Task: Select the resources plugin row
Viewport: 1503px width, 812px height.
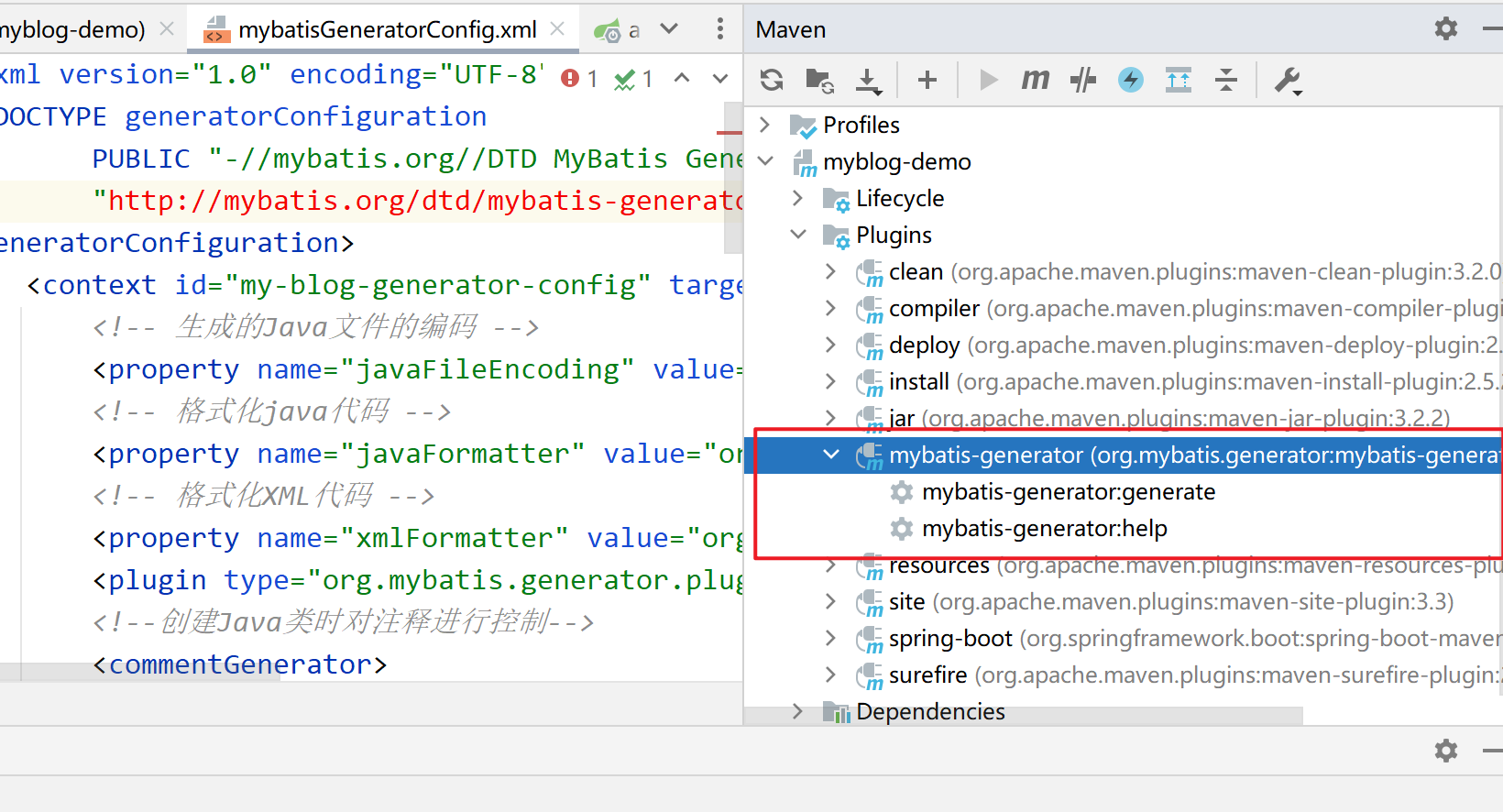Action: click(x=1124, y=566)
